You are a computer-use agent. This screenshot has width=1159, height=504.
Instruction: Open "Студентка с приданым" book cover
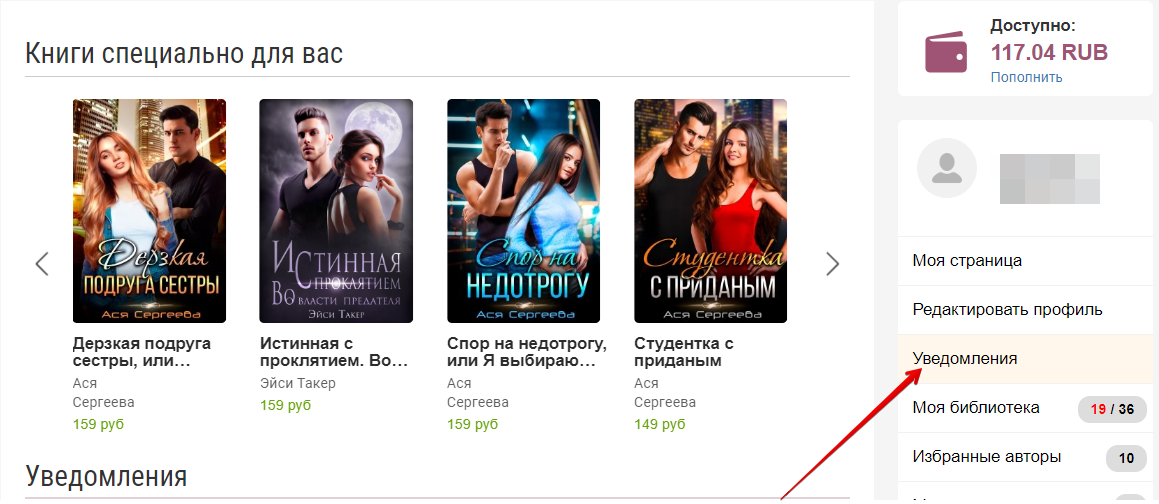point(710,211)
